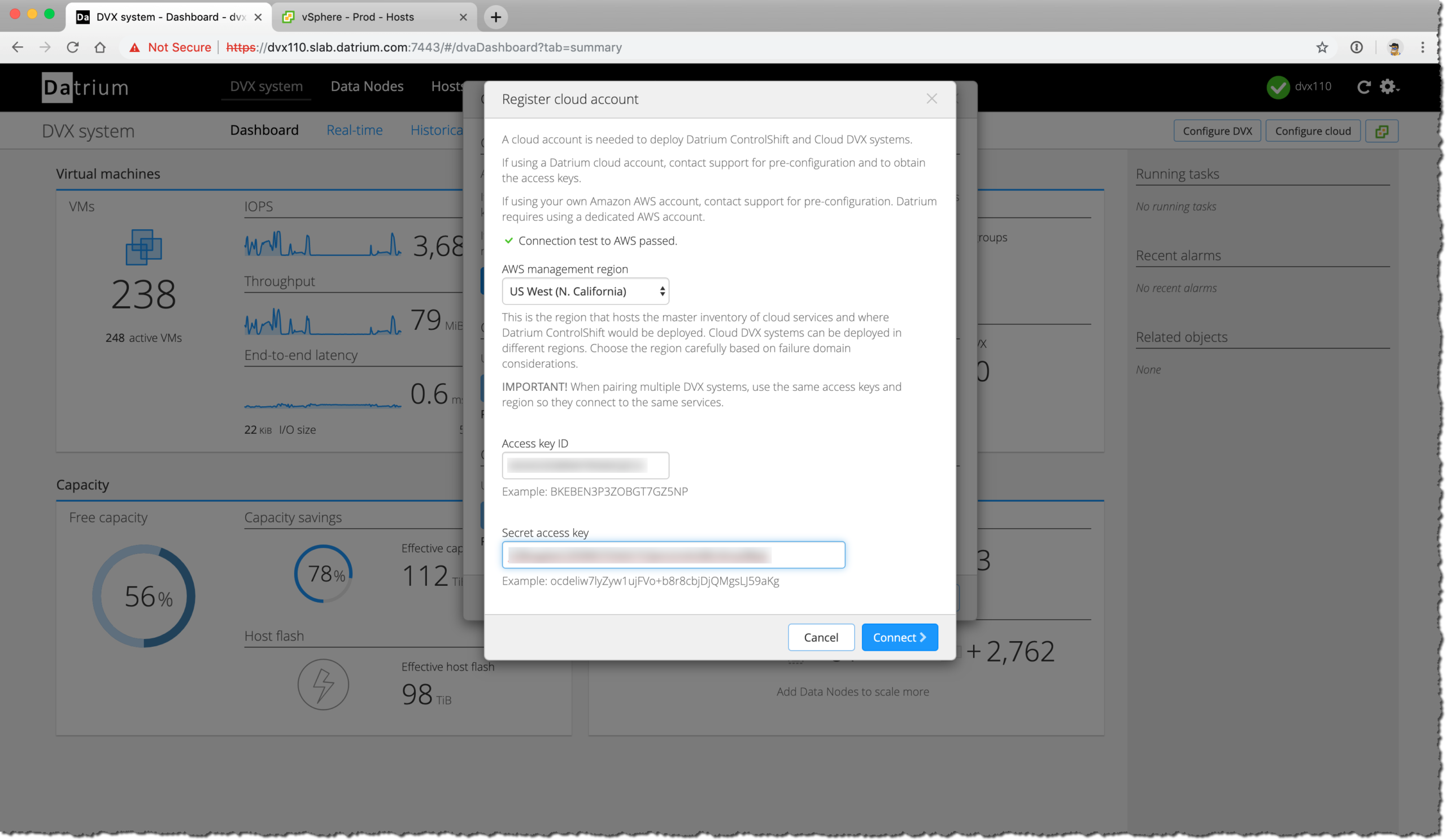Screen dimensions: 1446x840
Task: Click the 78% capacity savings gauge
Action: tap(323, 574)
